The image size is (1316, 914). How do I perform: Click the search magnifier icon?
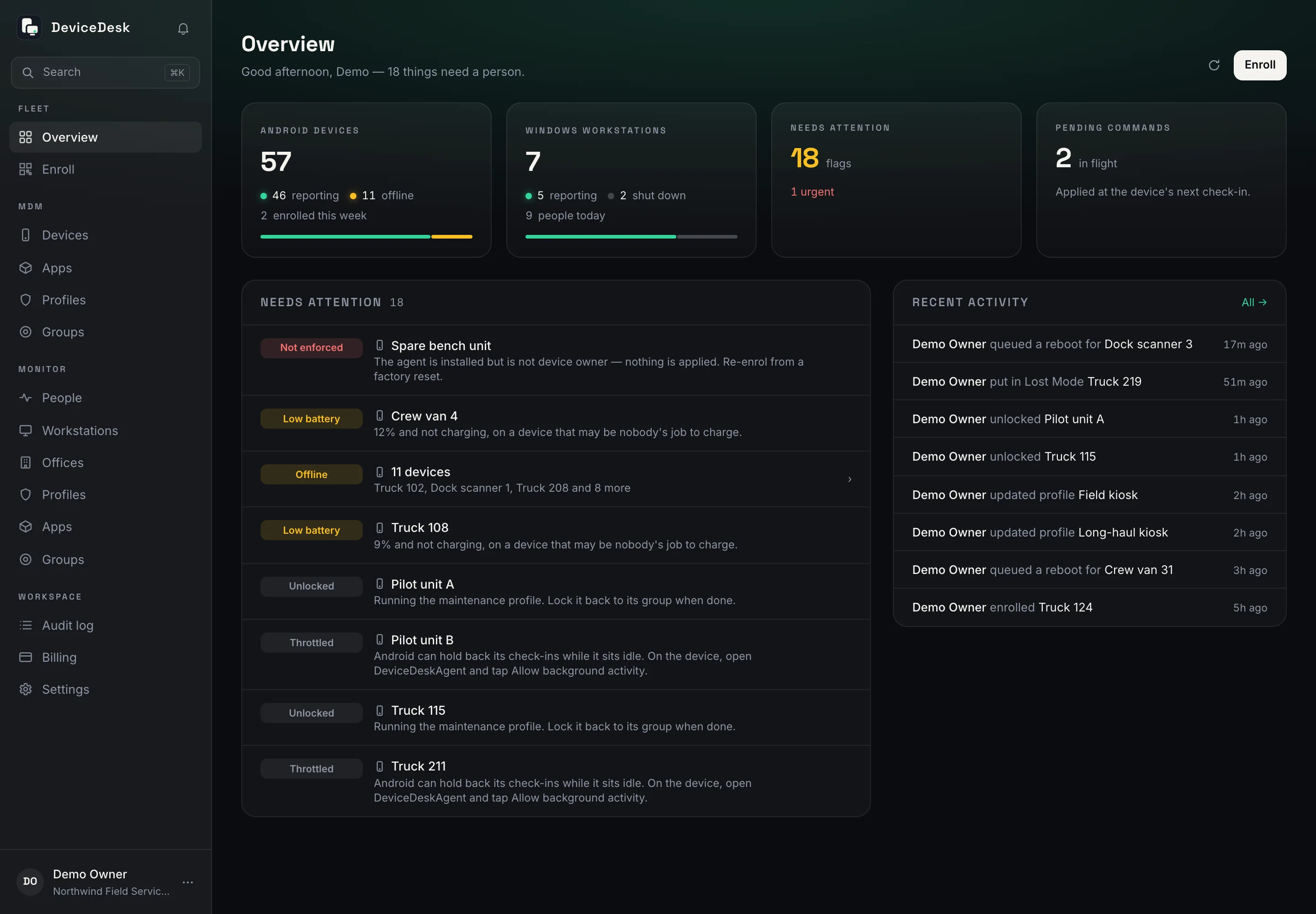(27, 72)
